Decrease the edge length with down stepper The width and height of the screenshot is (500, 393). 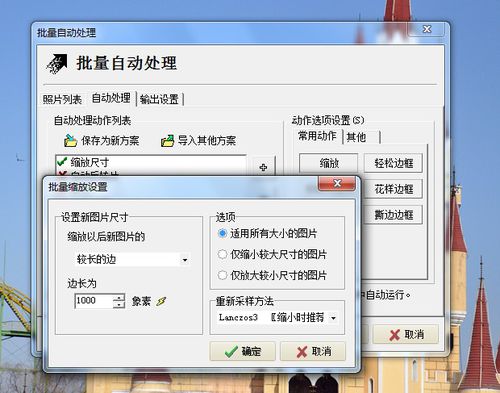point(119,305)
